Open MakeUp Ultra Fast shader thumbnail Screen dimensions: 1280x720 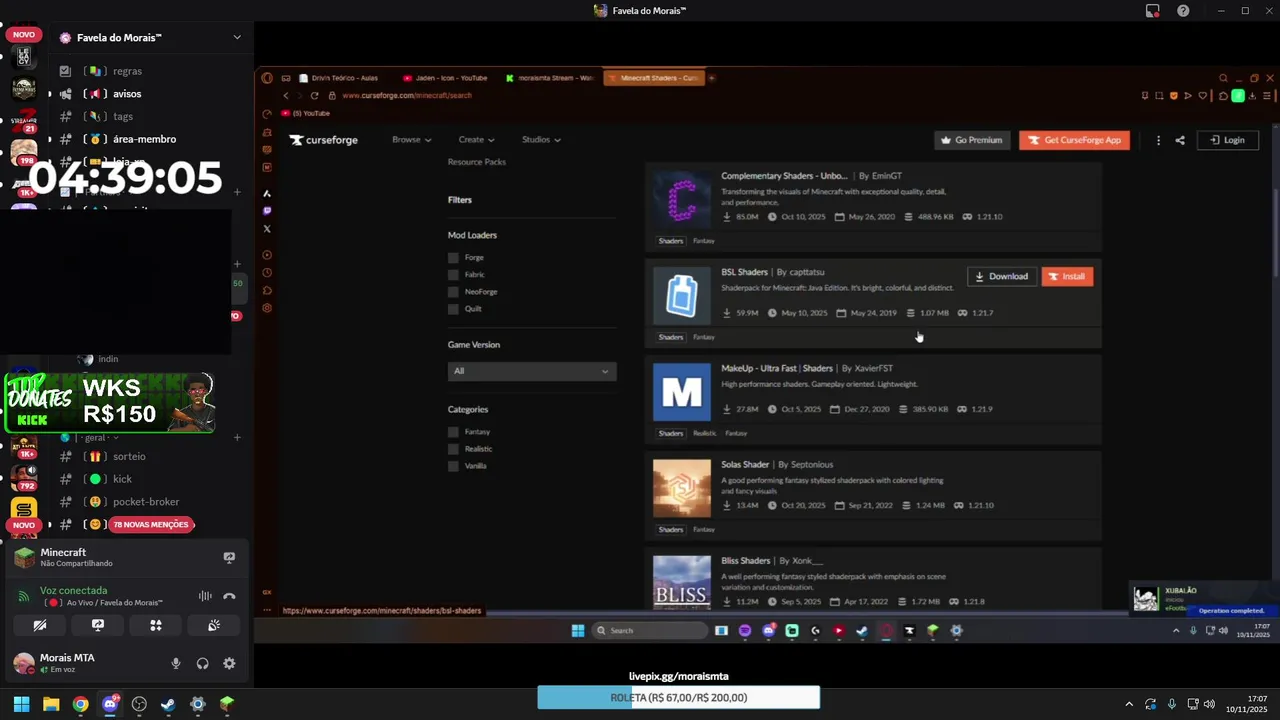(682, 392)
